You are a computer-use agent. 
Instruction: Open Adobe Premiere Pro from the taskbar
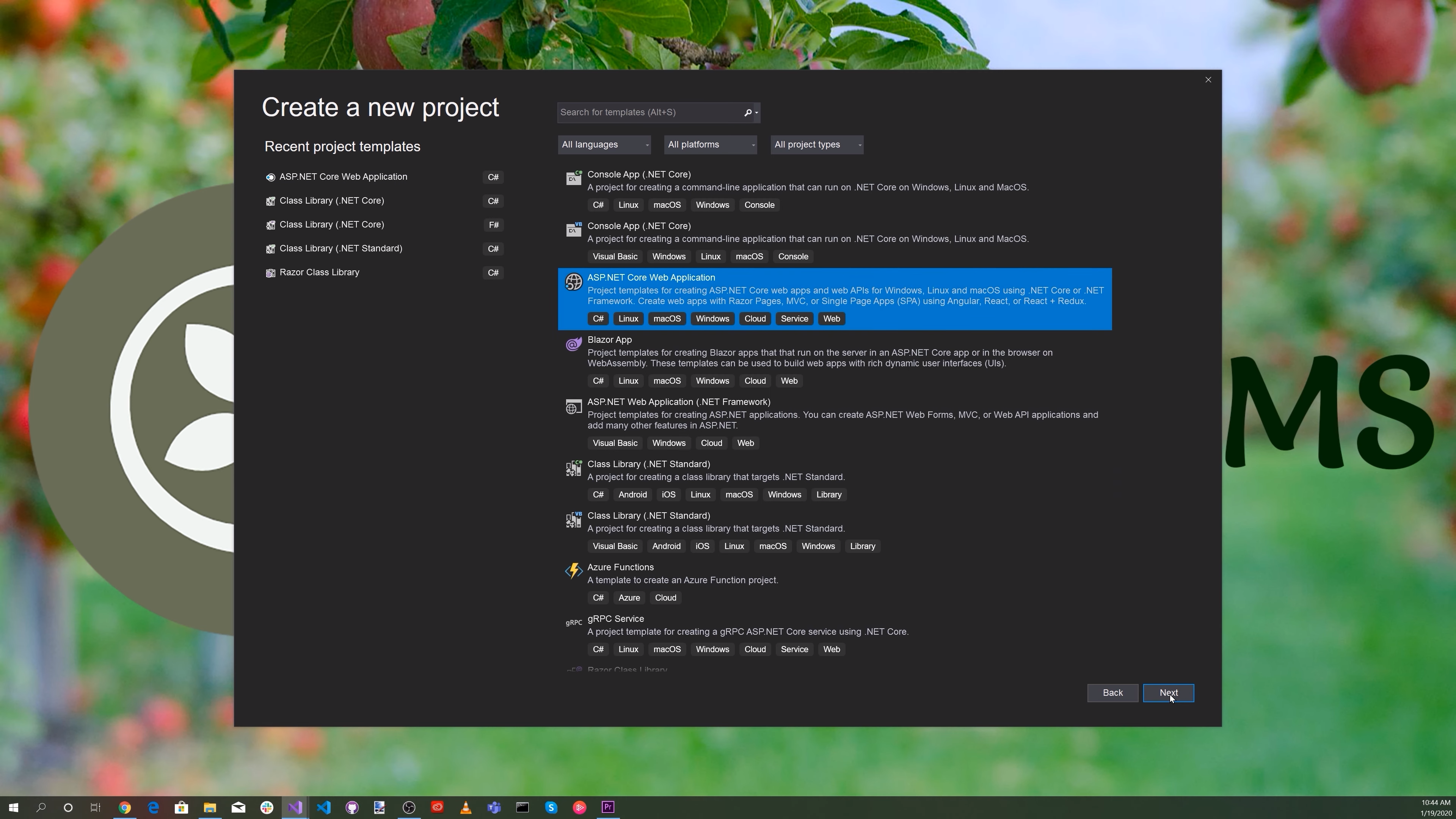coord(607,808)
